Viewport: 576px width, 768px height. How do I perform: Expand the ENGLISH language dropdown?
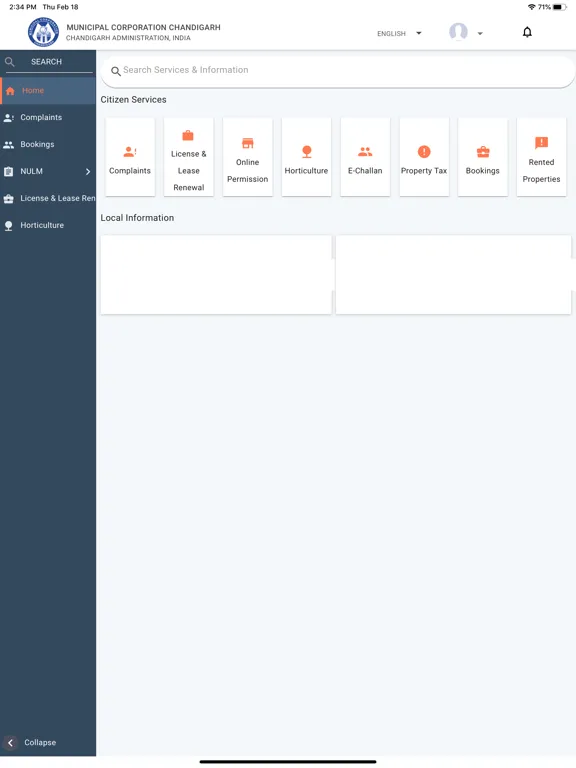pos(399,33)
